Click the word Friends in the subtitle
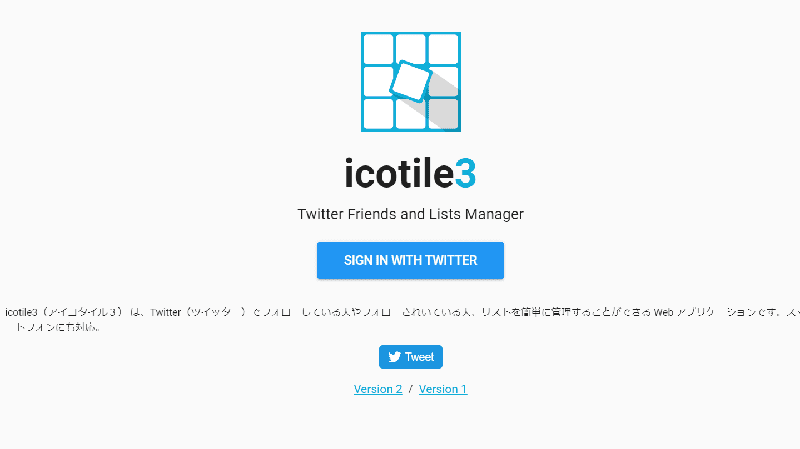The image size is (800, 449). (x=388, y=214)
